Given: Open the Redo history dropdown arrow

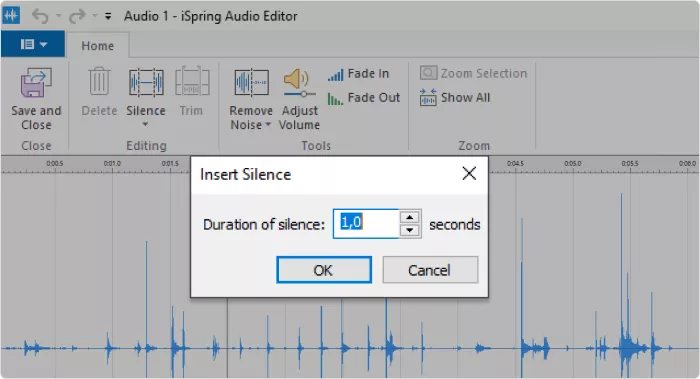Looking at the screenshot, I should click(95, 17).
